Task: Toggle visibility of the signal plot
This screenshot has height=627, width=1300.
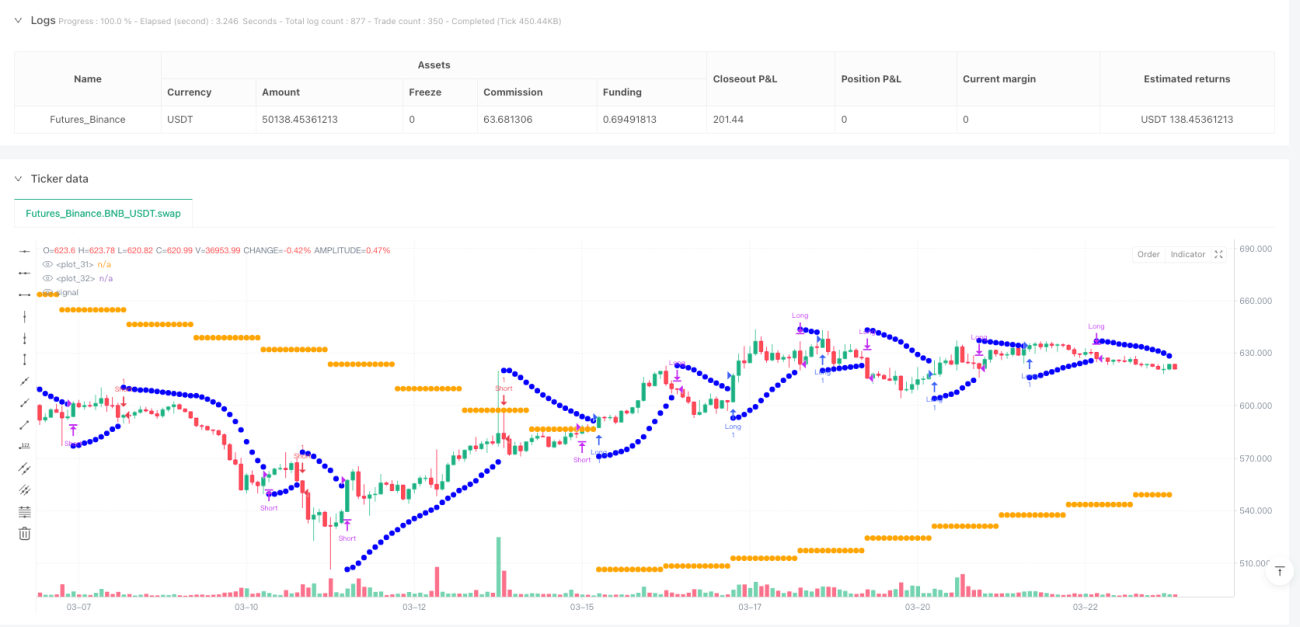Action: point(47,292)
